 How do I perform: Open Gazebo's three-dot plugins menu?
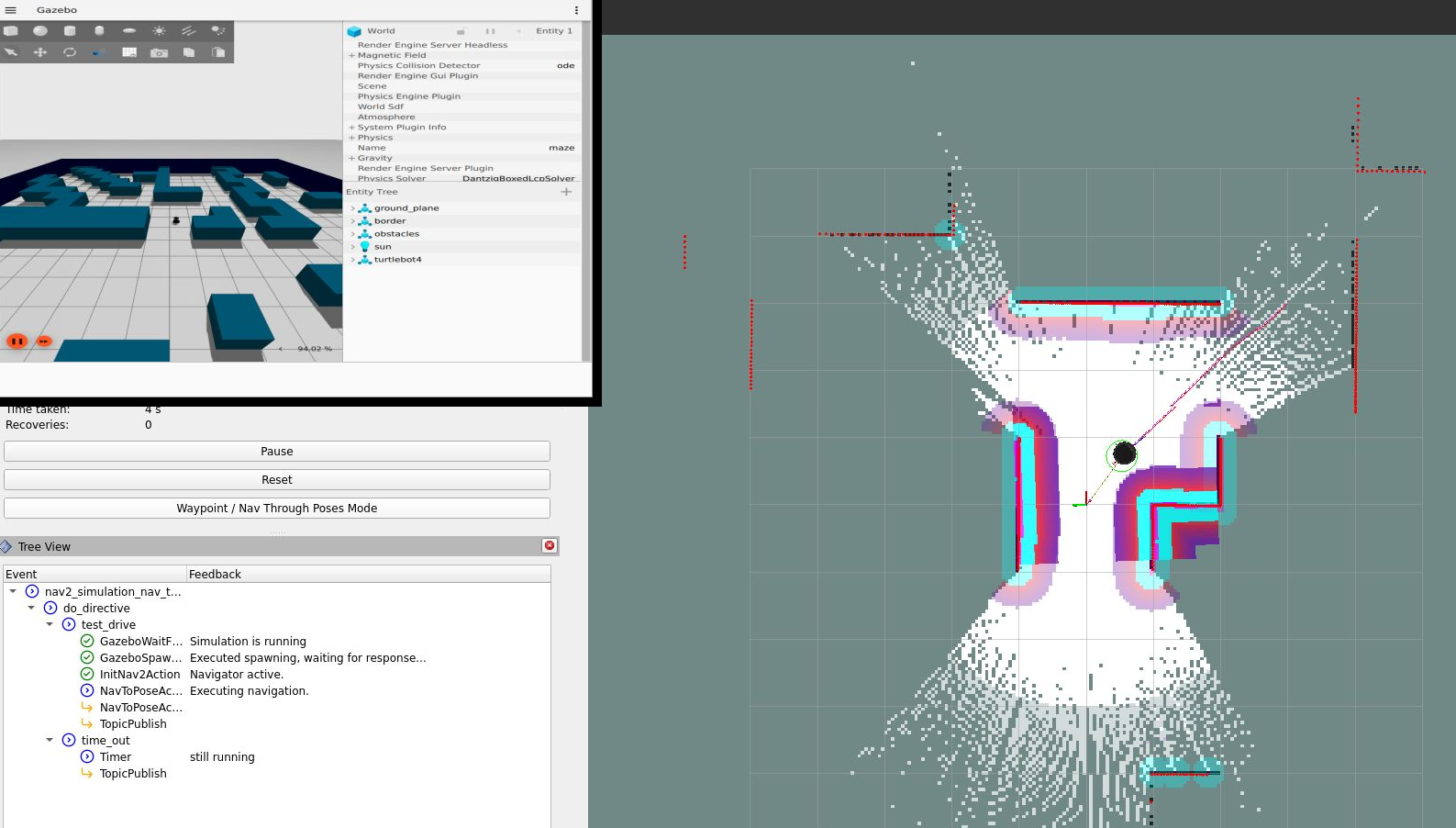(576, 10)
